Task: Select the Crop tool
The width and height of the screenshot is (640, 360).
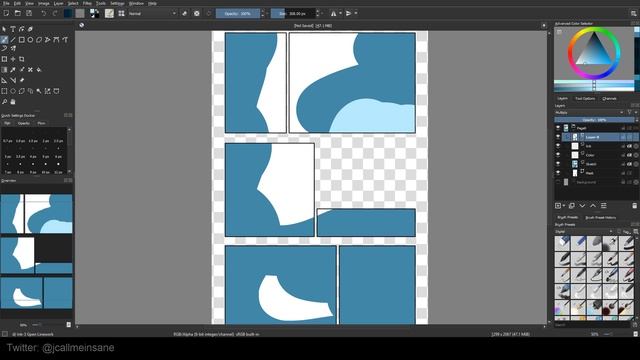Action: tap(22, 60)
